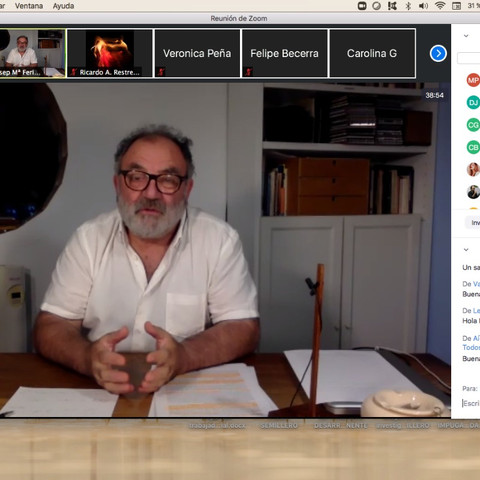
Task: Select the CB participant avatar
Action: click(473, 147)
